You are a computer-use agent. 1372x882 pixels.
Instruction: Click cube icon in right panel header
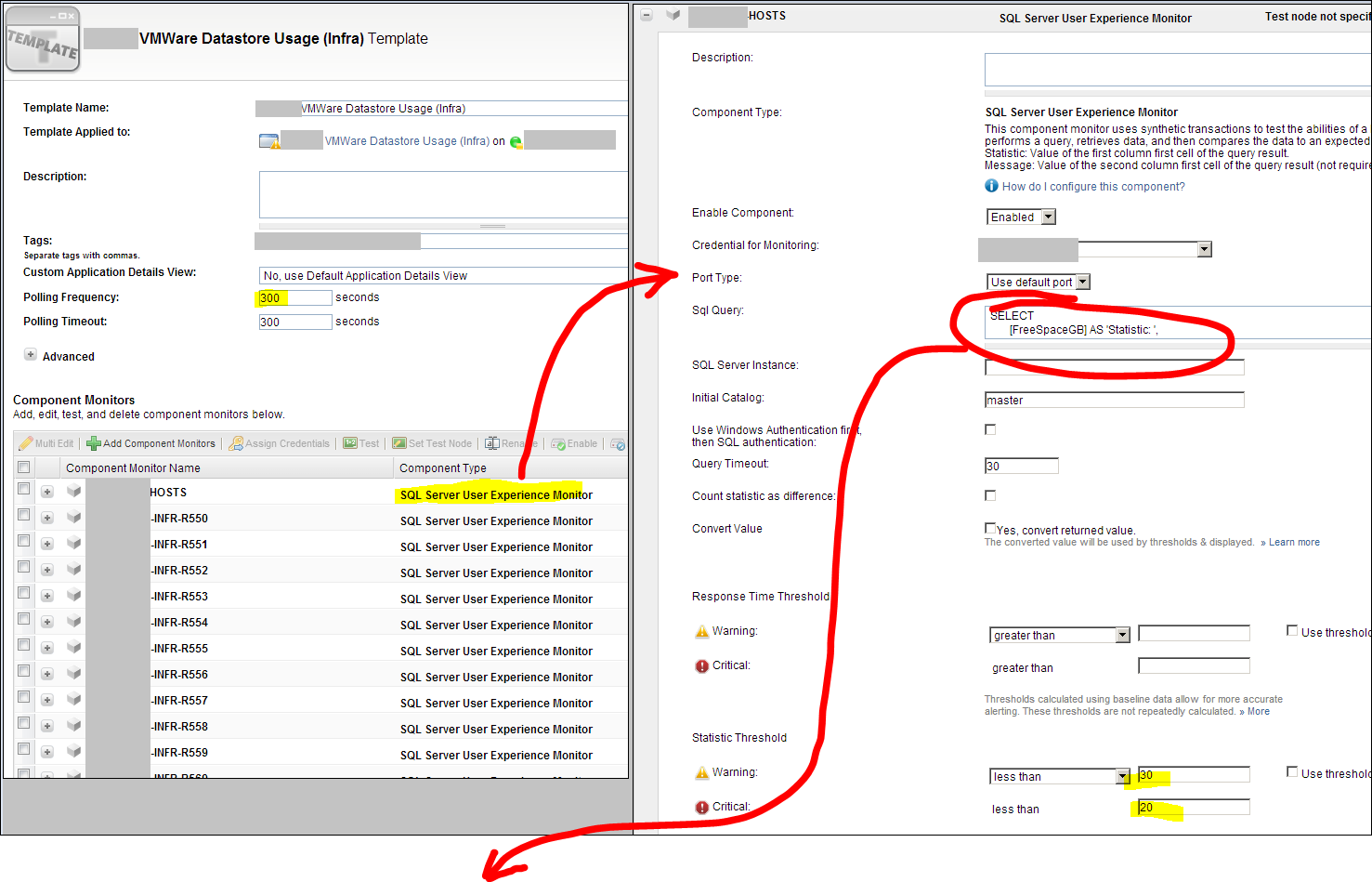pos(673,15)
